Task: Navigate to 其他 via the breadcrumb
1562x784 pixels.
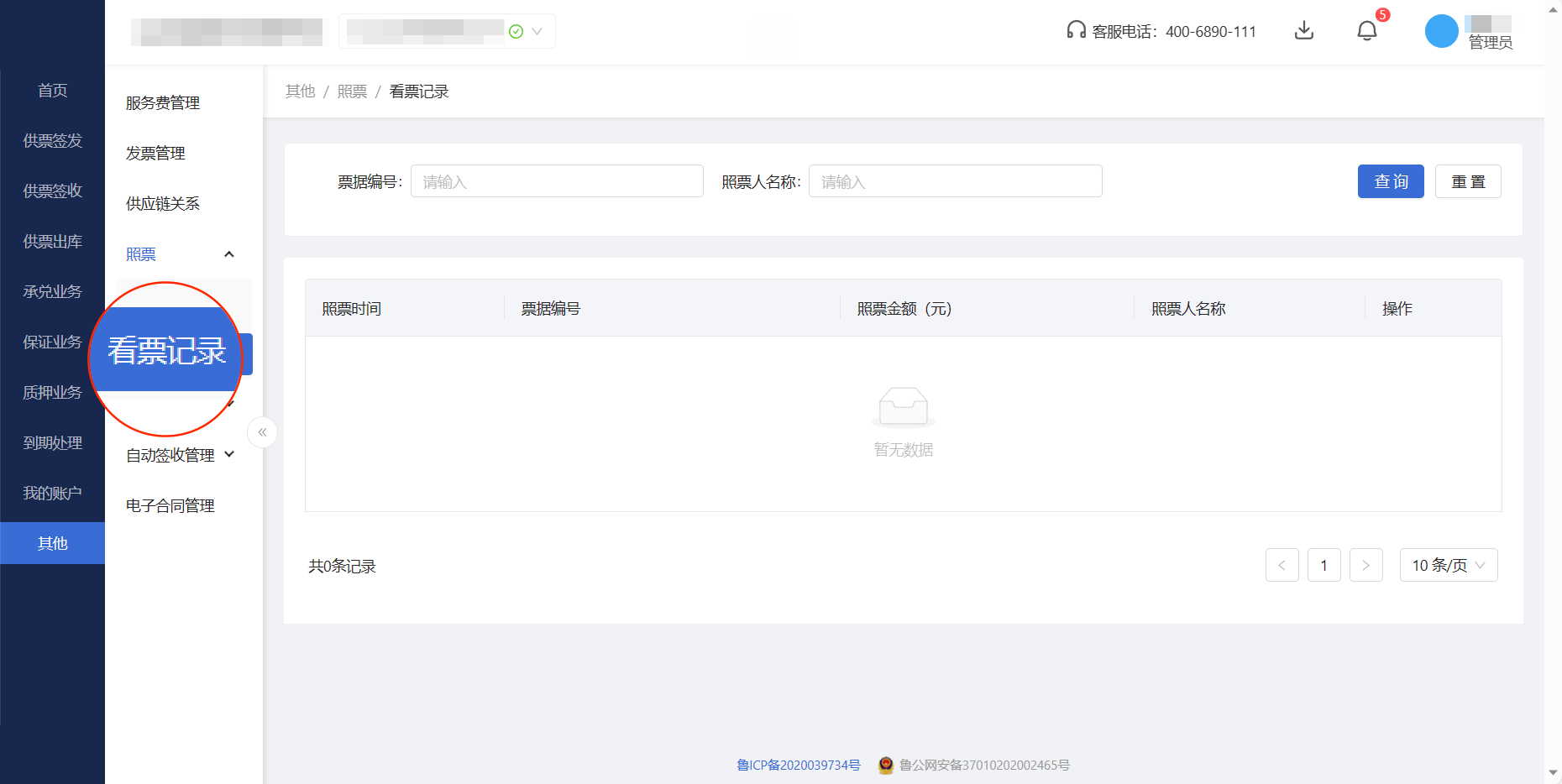Action: [x=300, y=91]
